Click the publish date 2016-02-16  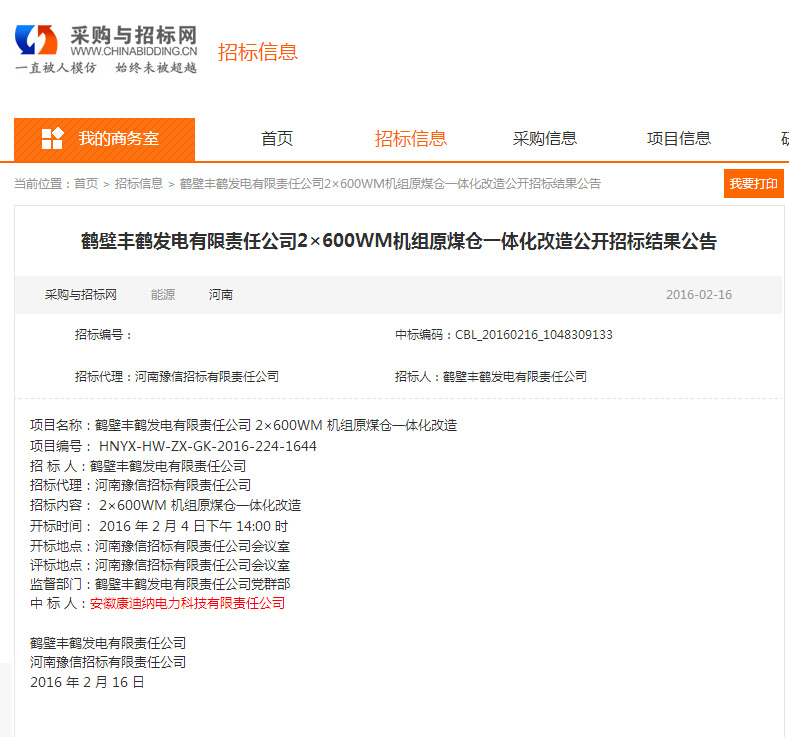(699, 295)
